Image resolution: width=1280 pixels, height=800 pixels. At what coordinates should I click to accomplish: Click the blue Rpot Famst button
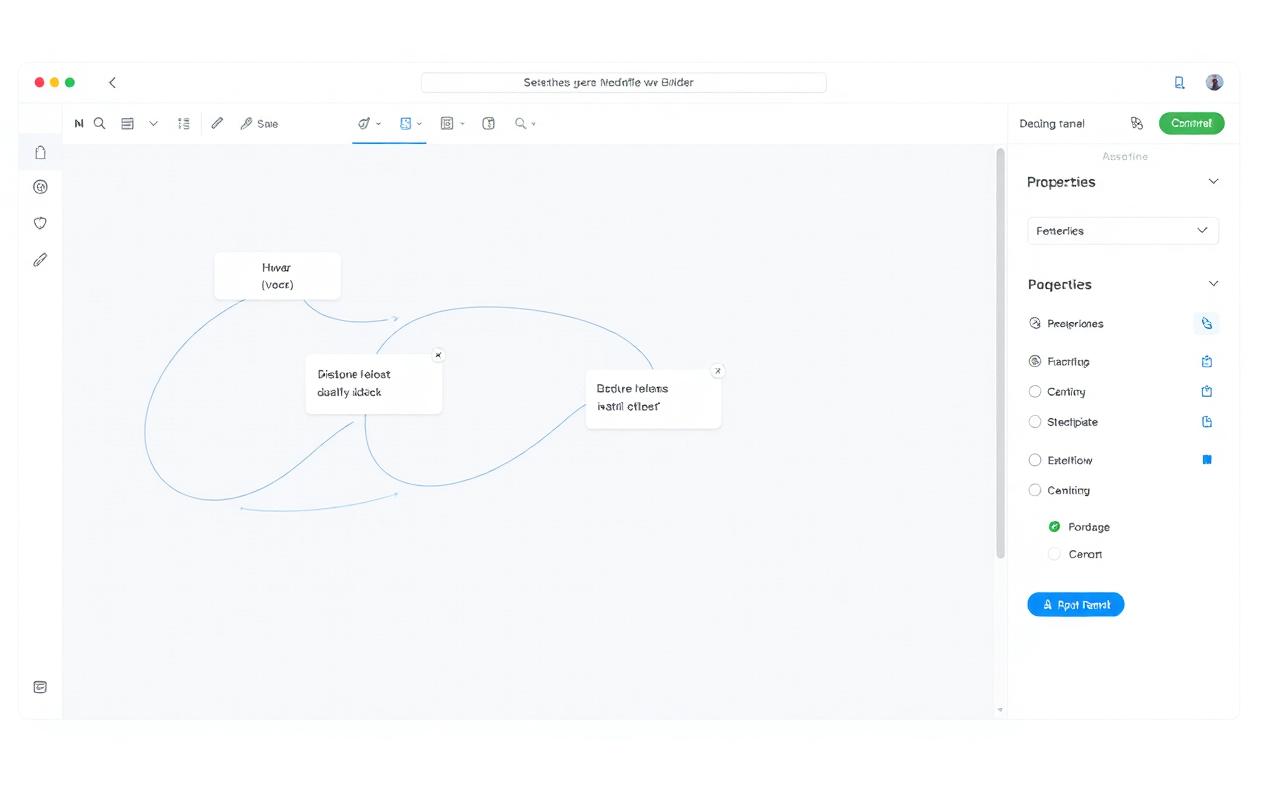pos(1076,604)
